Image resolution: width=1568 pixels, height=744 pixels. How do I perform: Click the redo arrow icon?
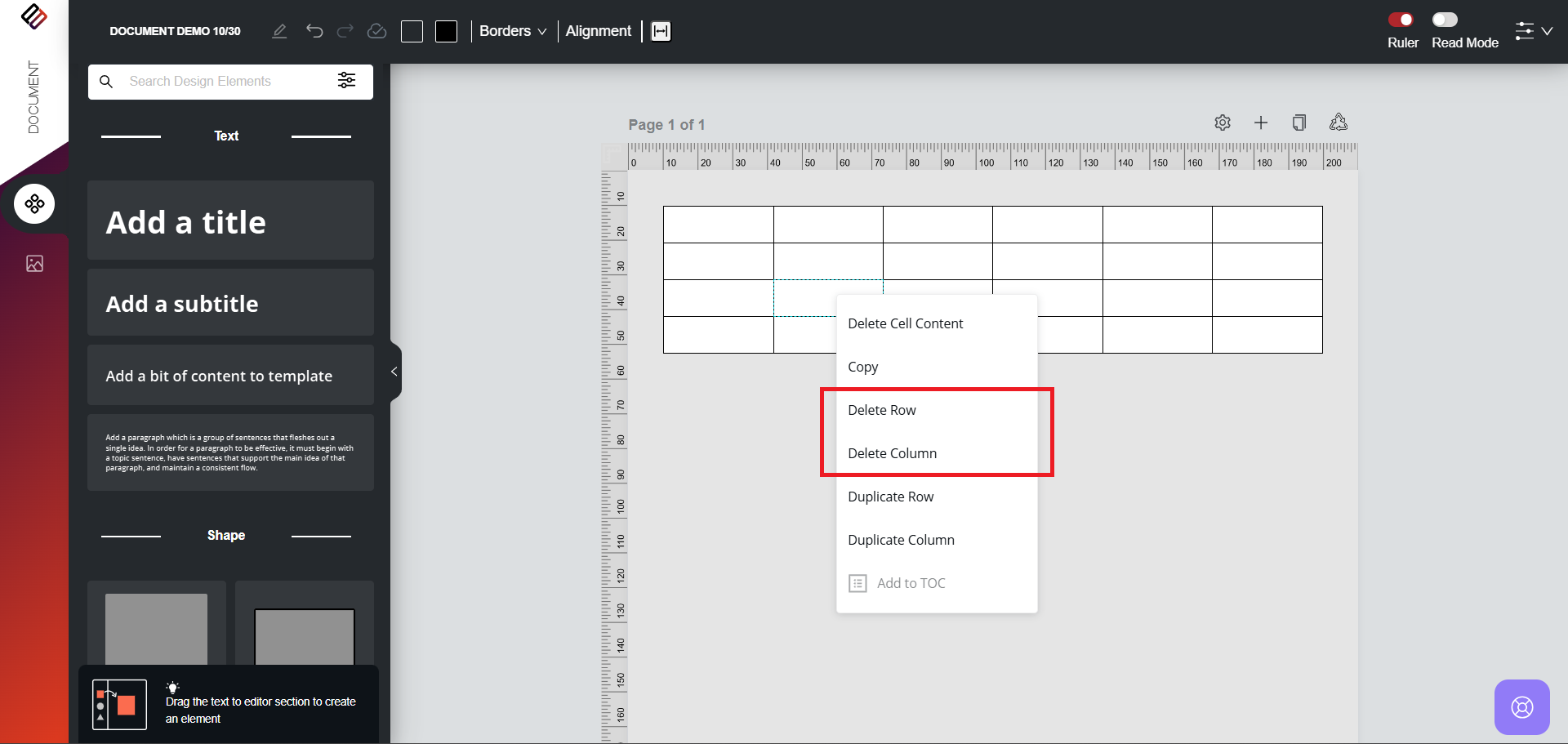coord(345,31)
